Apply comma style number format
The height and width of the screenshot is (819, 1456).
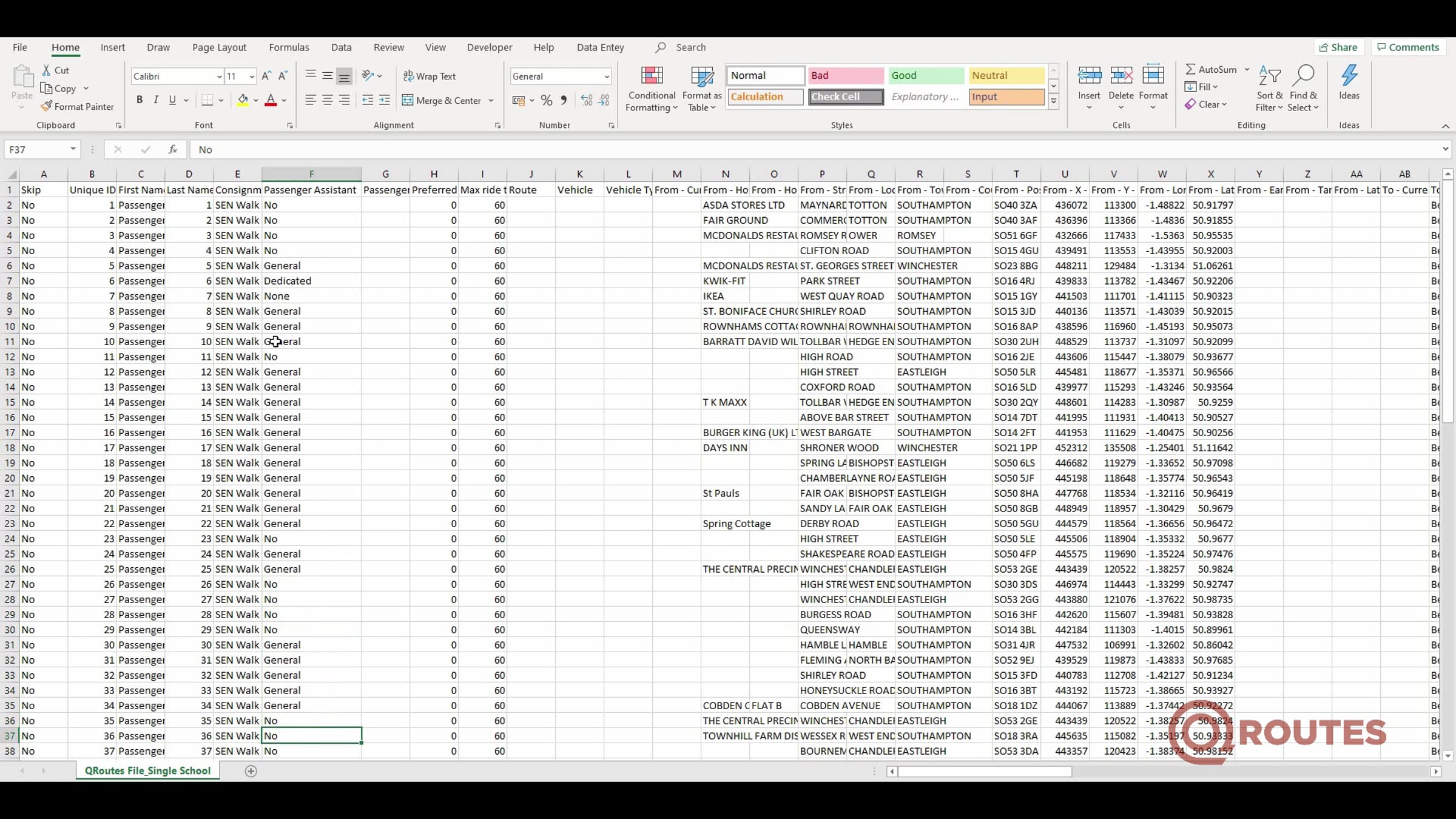tap(564, 100)
